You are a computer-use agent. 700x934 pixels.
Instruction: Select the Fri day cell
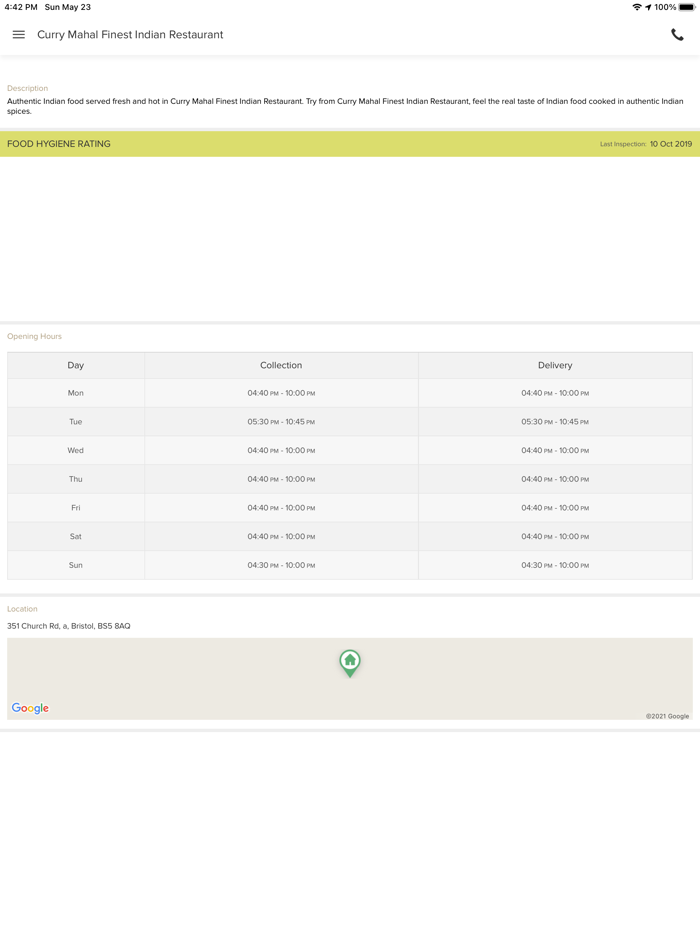[76, 508]
